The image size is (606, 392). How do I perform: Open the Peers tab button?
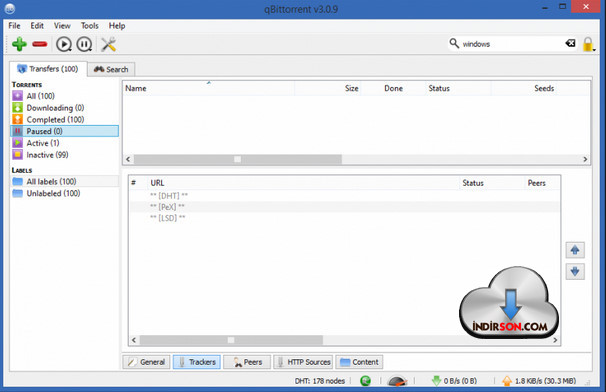point(247,362)
